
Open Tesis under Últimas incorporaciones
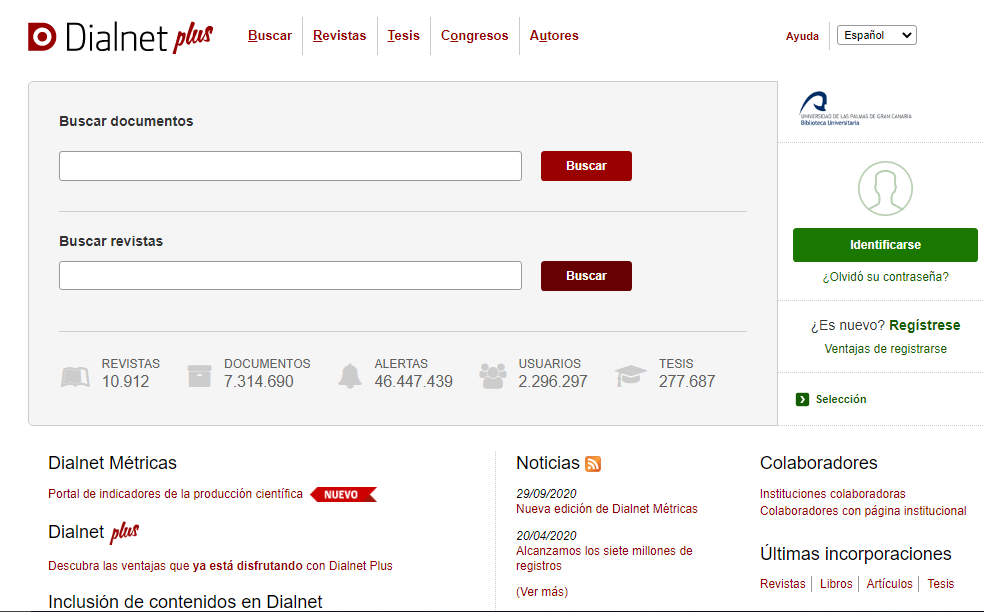pyautogui.click(x=941, y=584)
